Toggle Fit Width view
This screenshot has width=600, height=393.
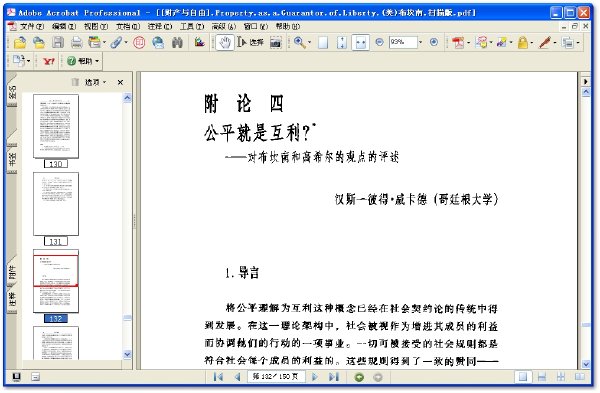[360, 42]
